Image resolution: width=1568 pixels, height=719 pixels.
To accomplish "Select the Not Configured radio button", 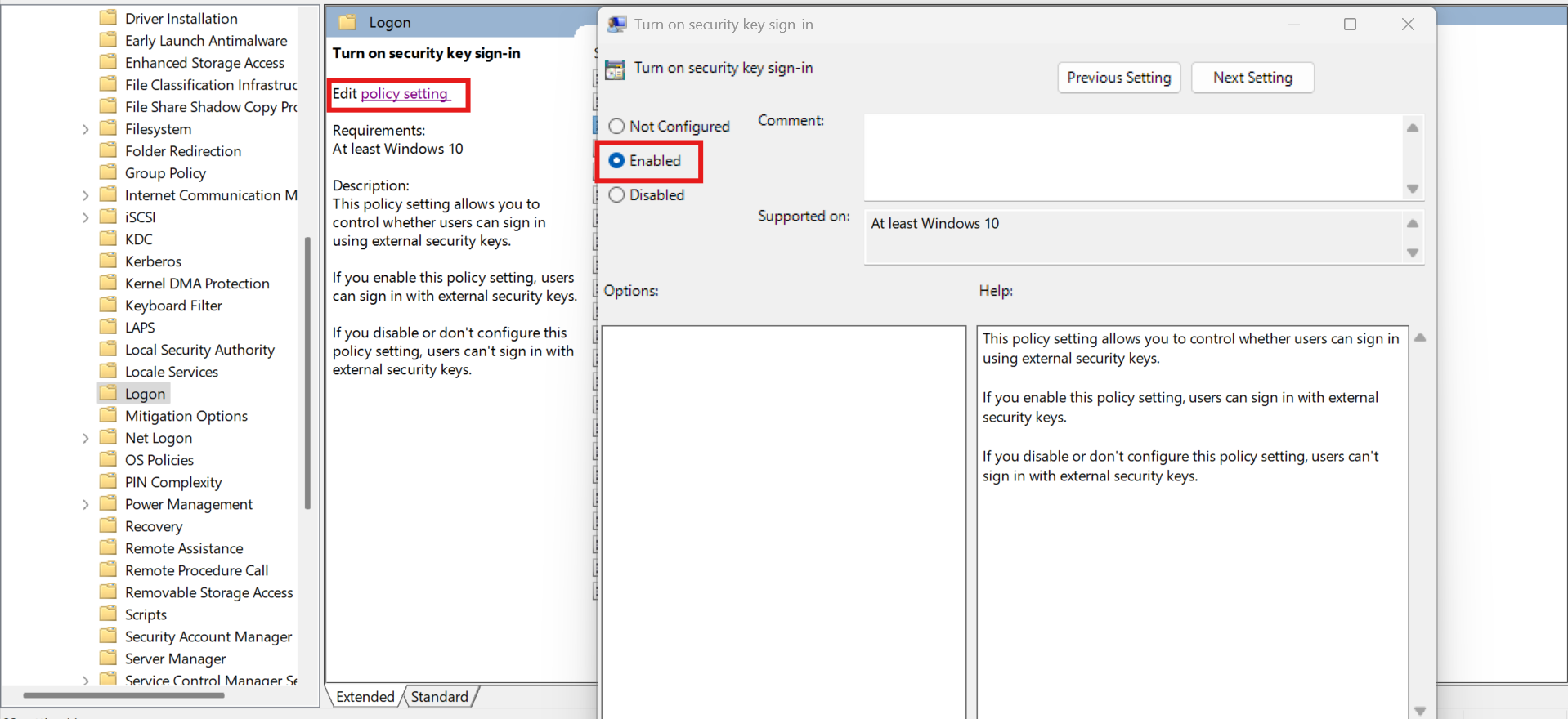I will [616, 126].
